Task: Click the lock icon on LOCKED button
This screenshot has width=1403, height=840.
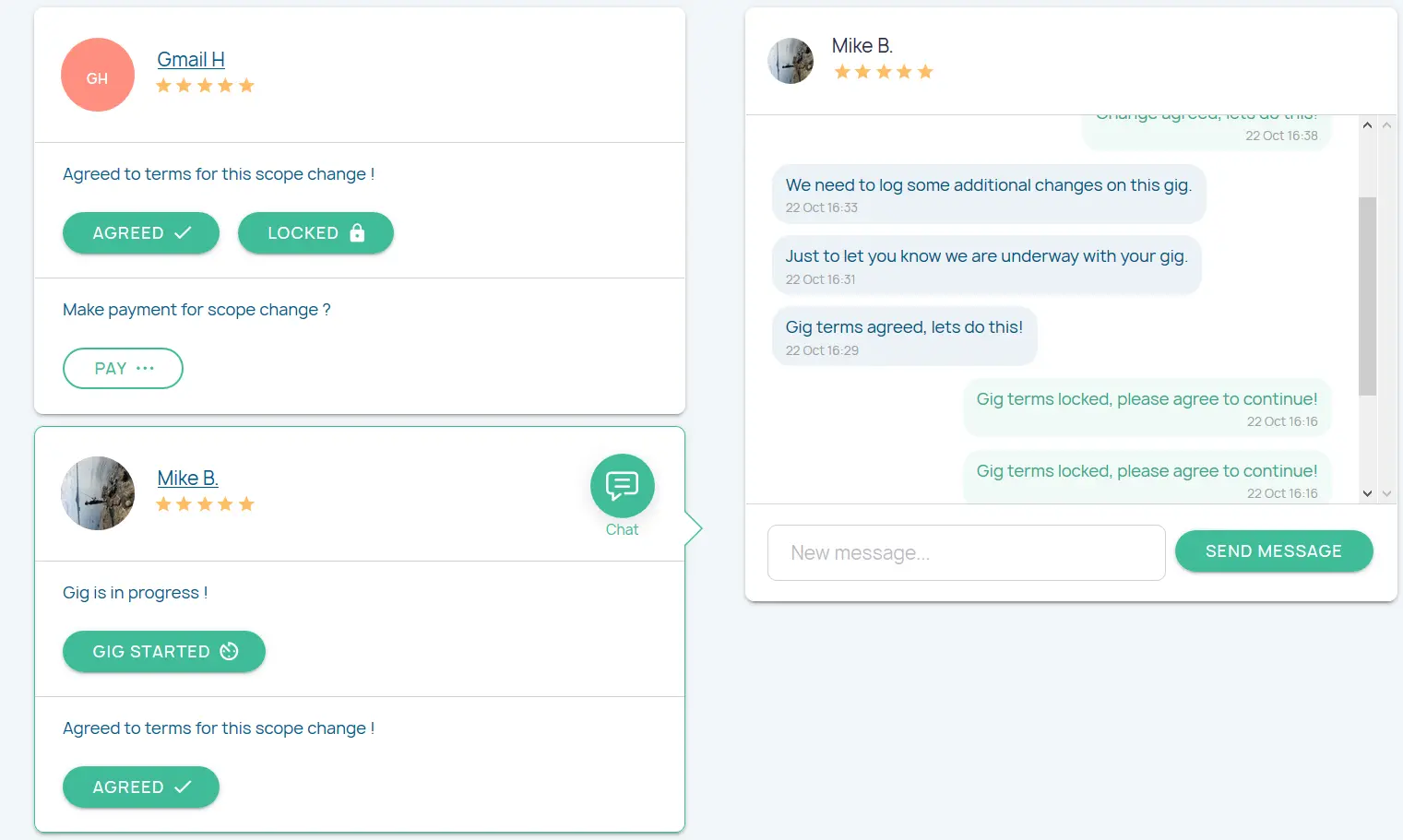Action: 357,233
